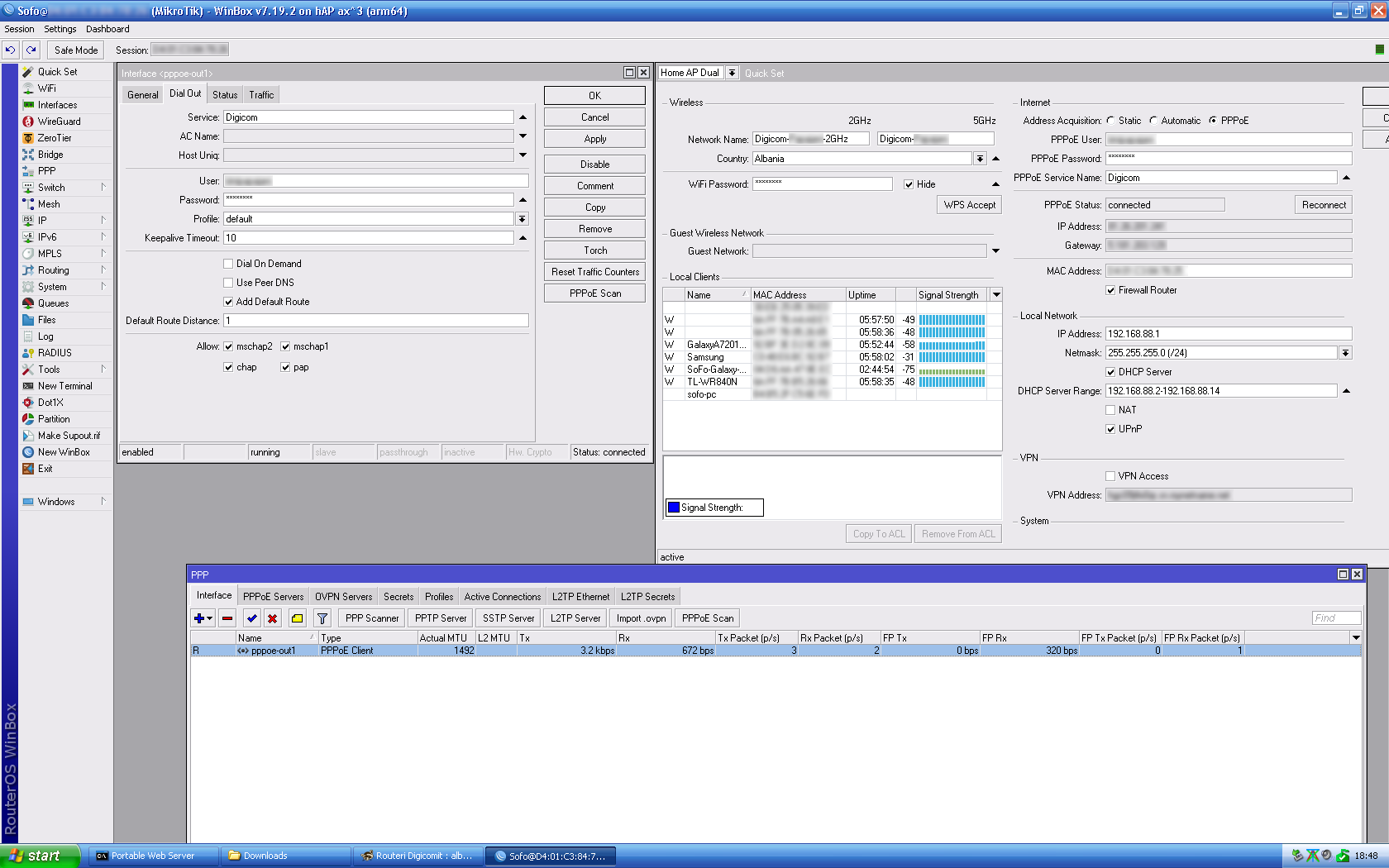The width and height of the screenshot is (1389, 868).
Task: Click the blue plus Add icon in PPP window
Action: pos(203,618)
